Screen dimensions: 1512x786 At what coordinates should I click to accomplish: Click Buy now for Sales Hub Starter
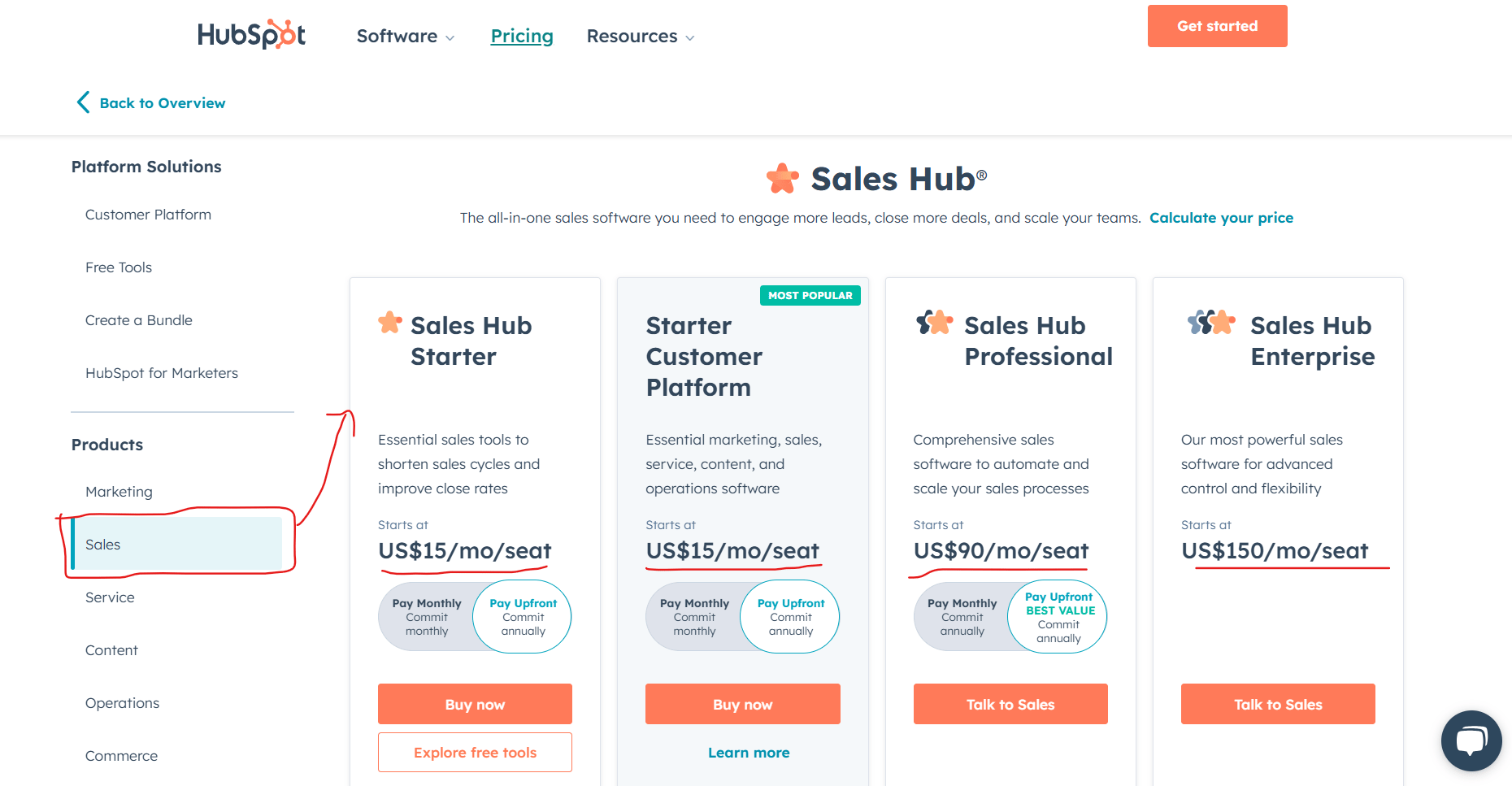(475, 704)
